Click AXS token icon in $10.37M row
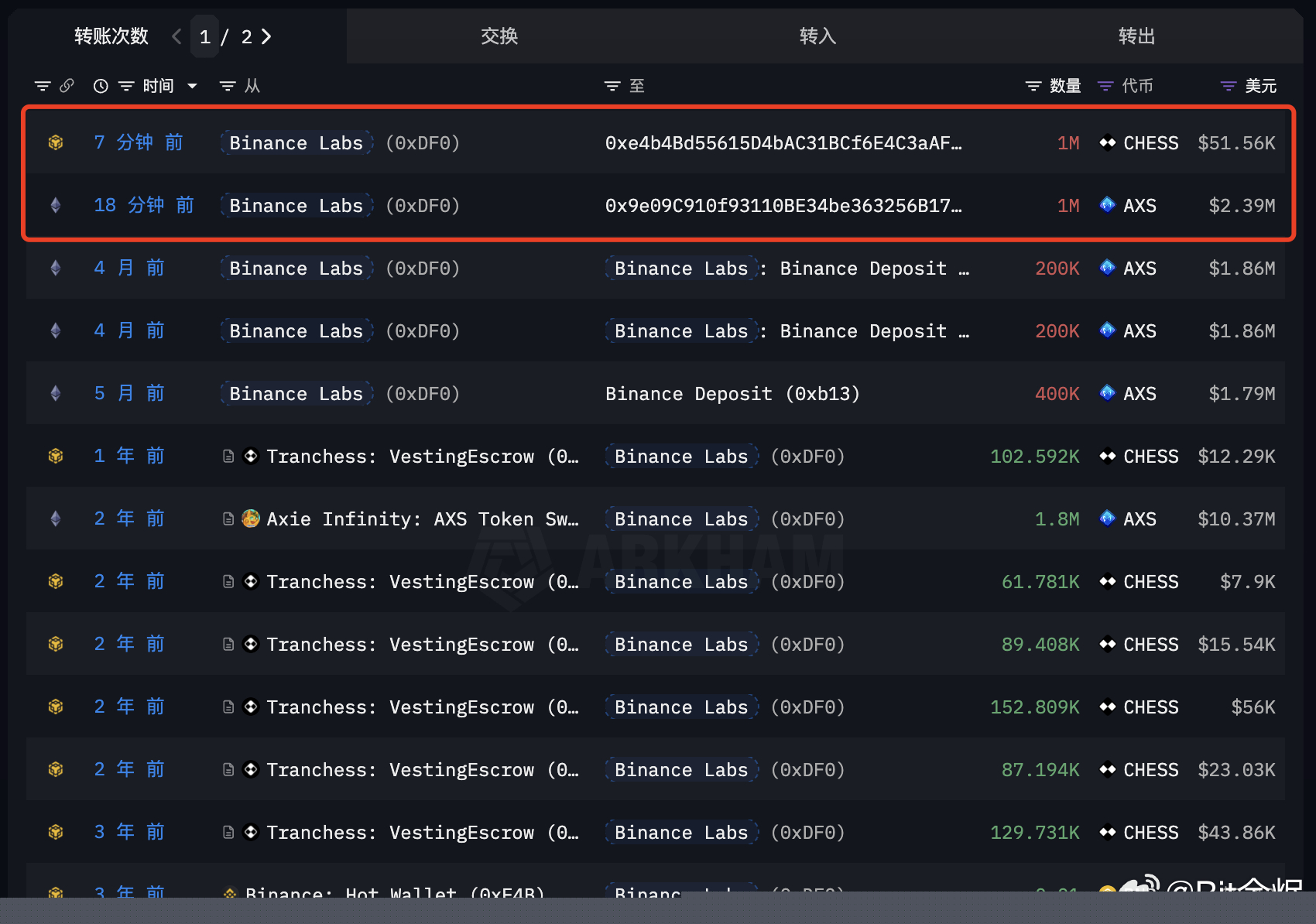 click(1108, 518)
